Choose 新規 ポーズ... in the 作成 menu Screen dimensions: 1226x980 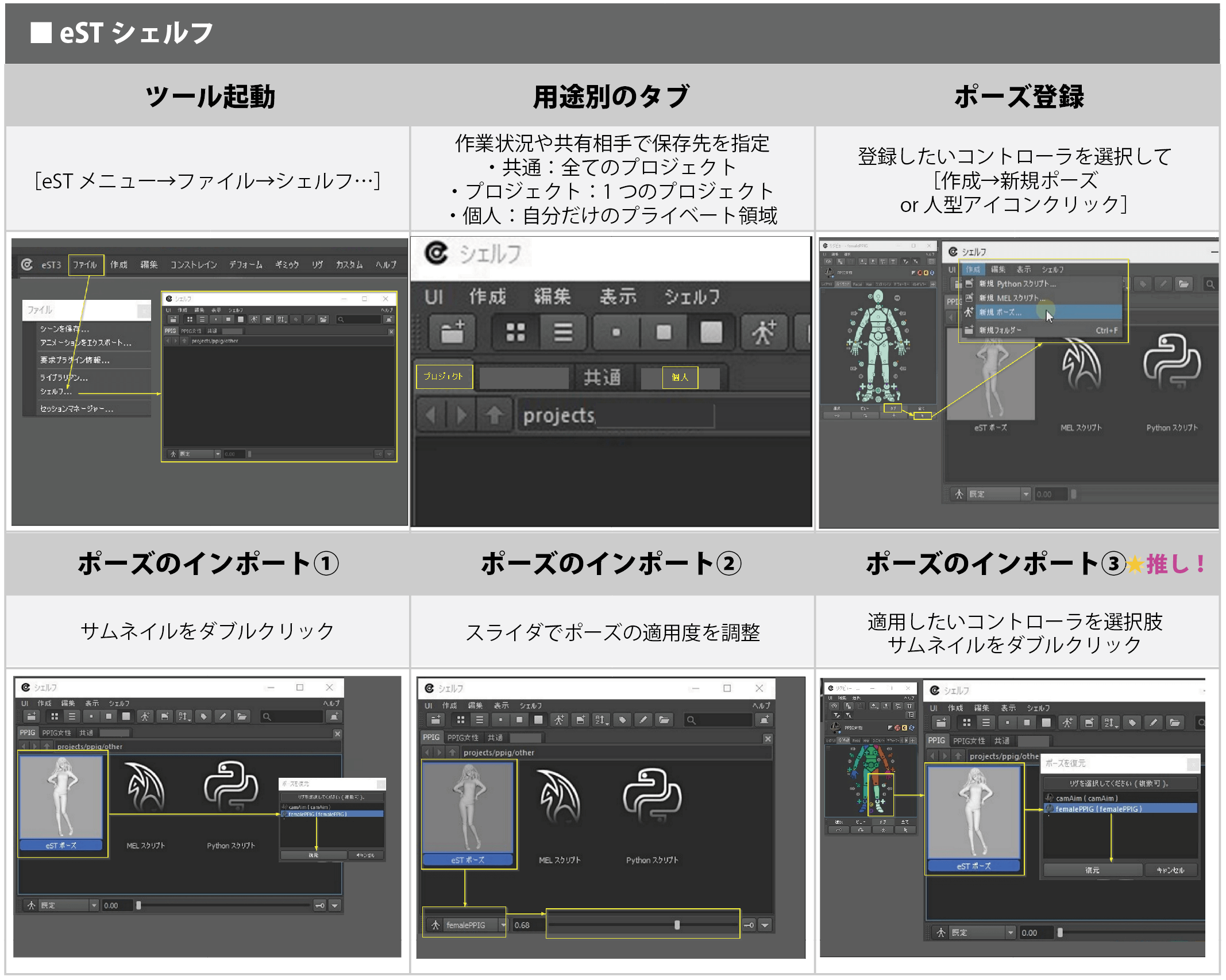(1001, 312)
